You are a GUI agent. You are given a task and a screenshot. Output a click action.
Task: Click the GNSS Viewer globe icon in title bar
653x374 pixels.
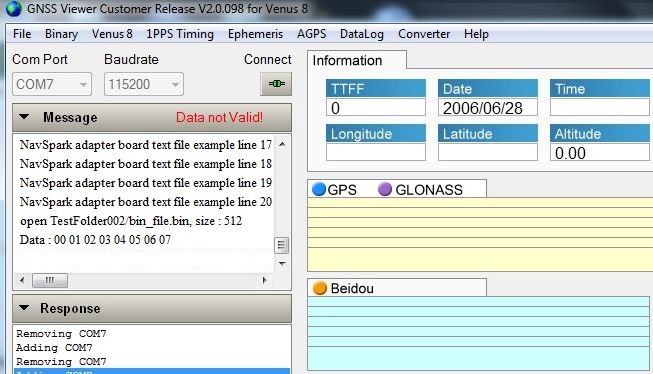(13, 8)
